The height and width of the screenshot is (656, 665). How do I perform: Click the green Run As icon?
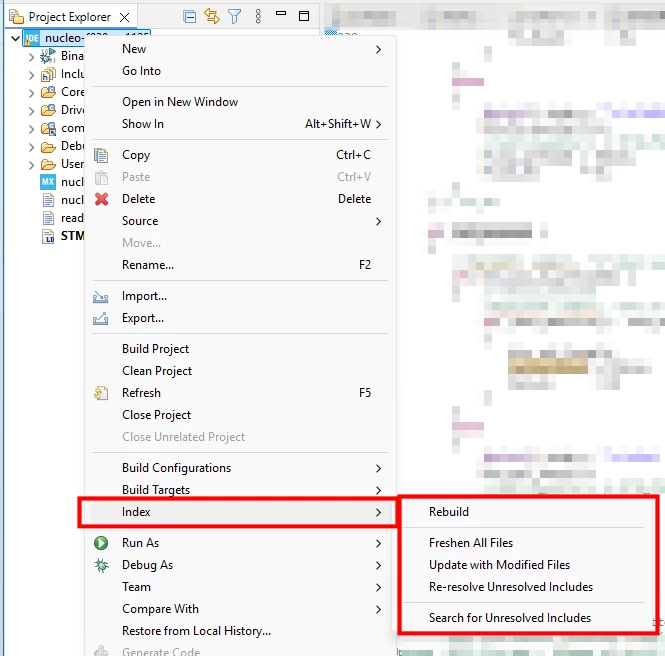pos(101,543)
